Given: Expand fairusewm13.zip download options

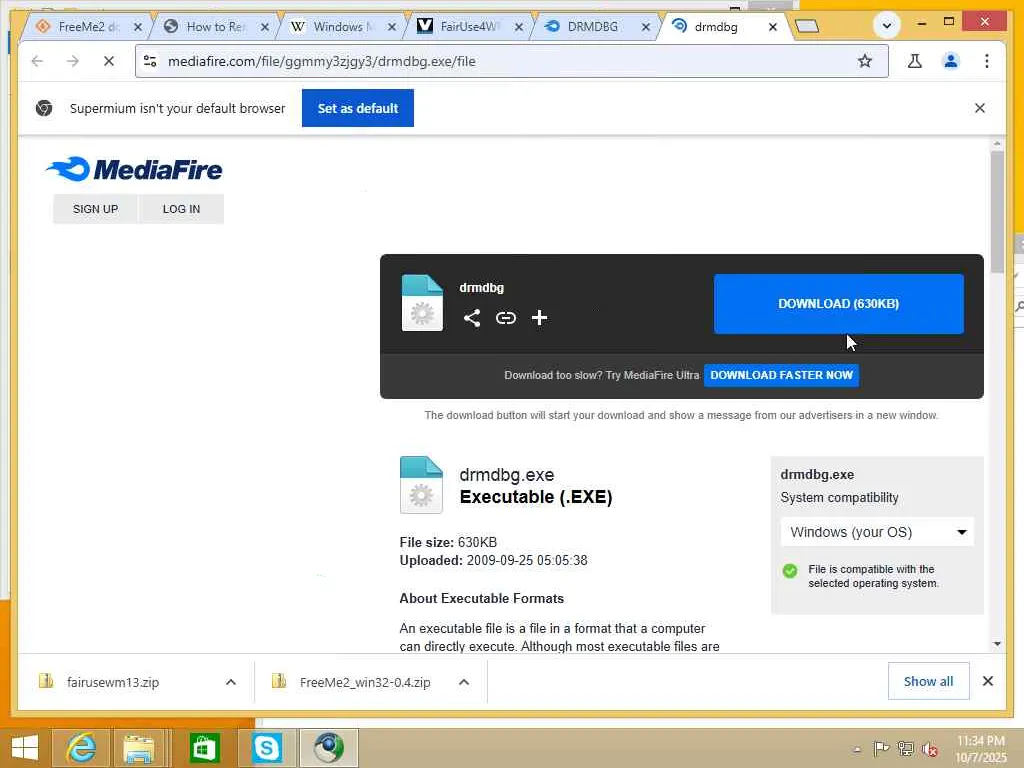Looking at the screenshot, I should pos(231,682).
